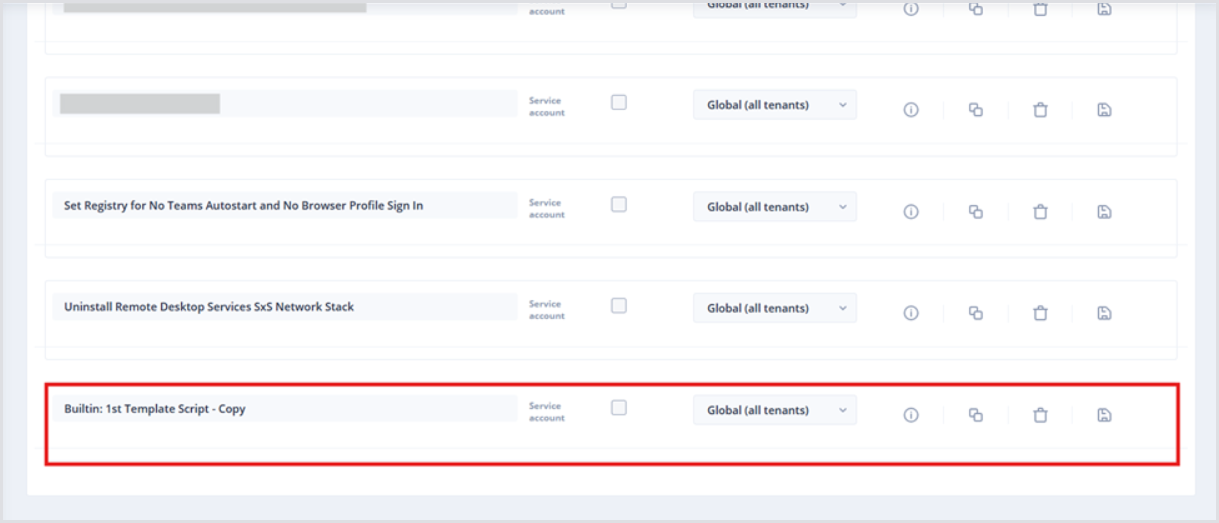Screen dimensions: 1219x523
Task: Delete the Set Registry for No Teams Autostart script
Action: click(x=1040, y=212)
